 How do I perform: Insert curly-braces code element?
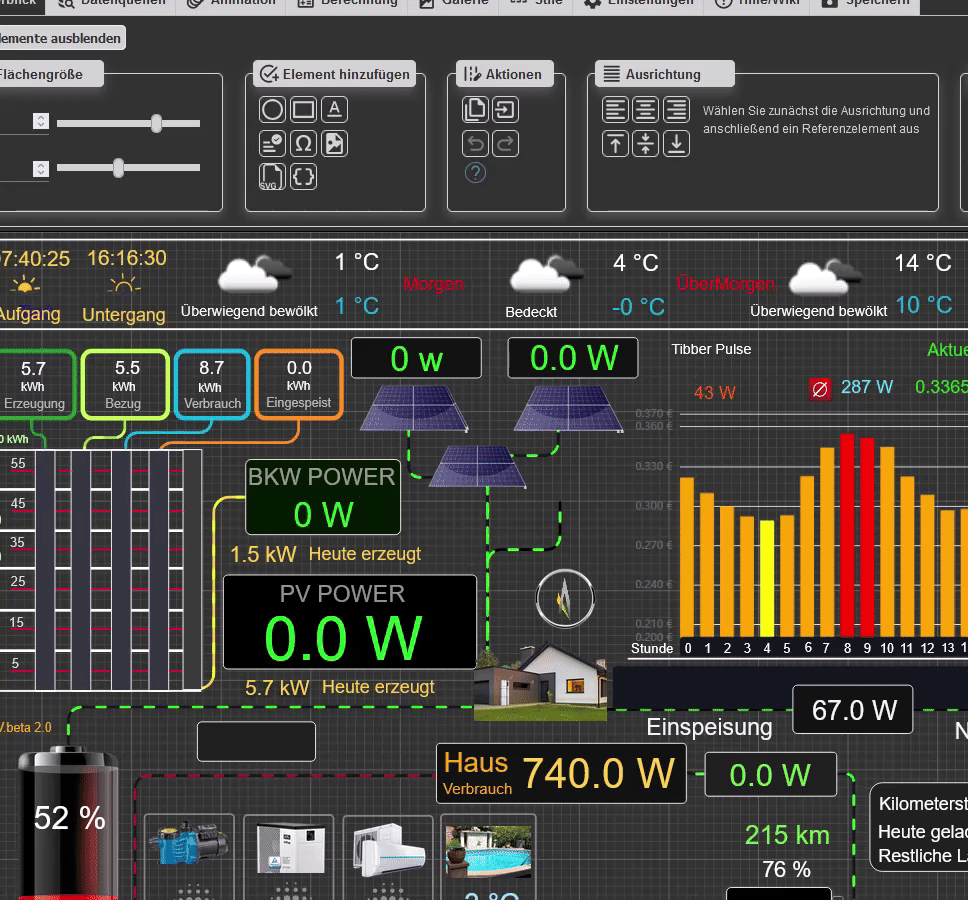pos(303,177)
